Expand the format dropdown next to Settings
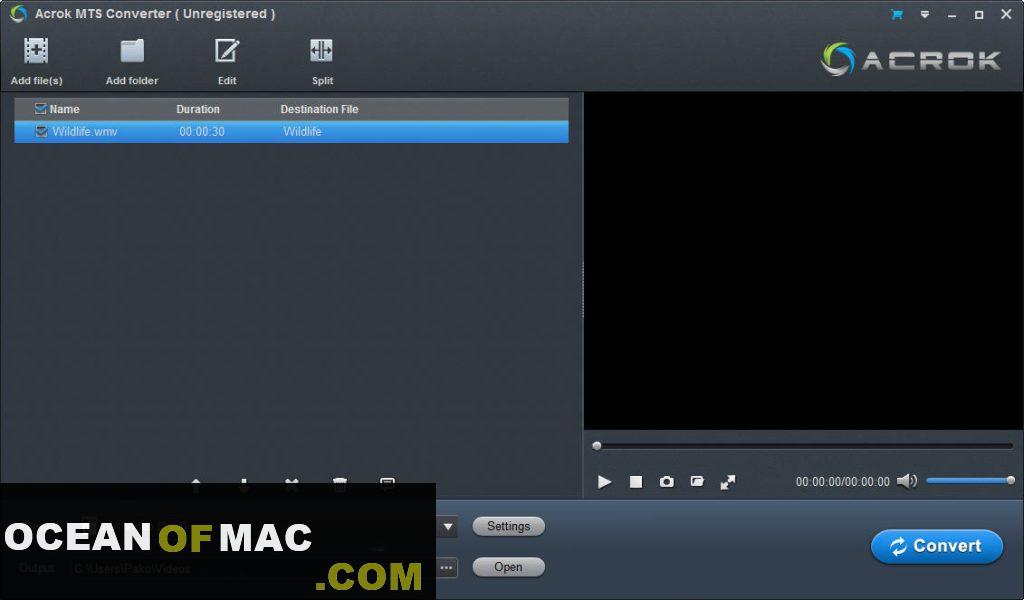The width and height of the screenshot is (1024, 600). tap(448, 526)
